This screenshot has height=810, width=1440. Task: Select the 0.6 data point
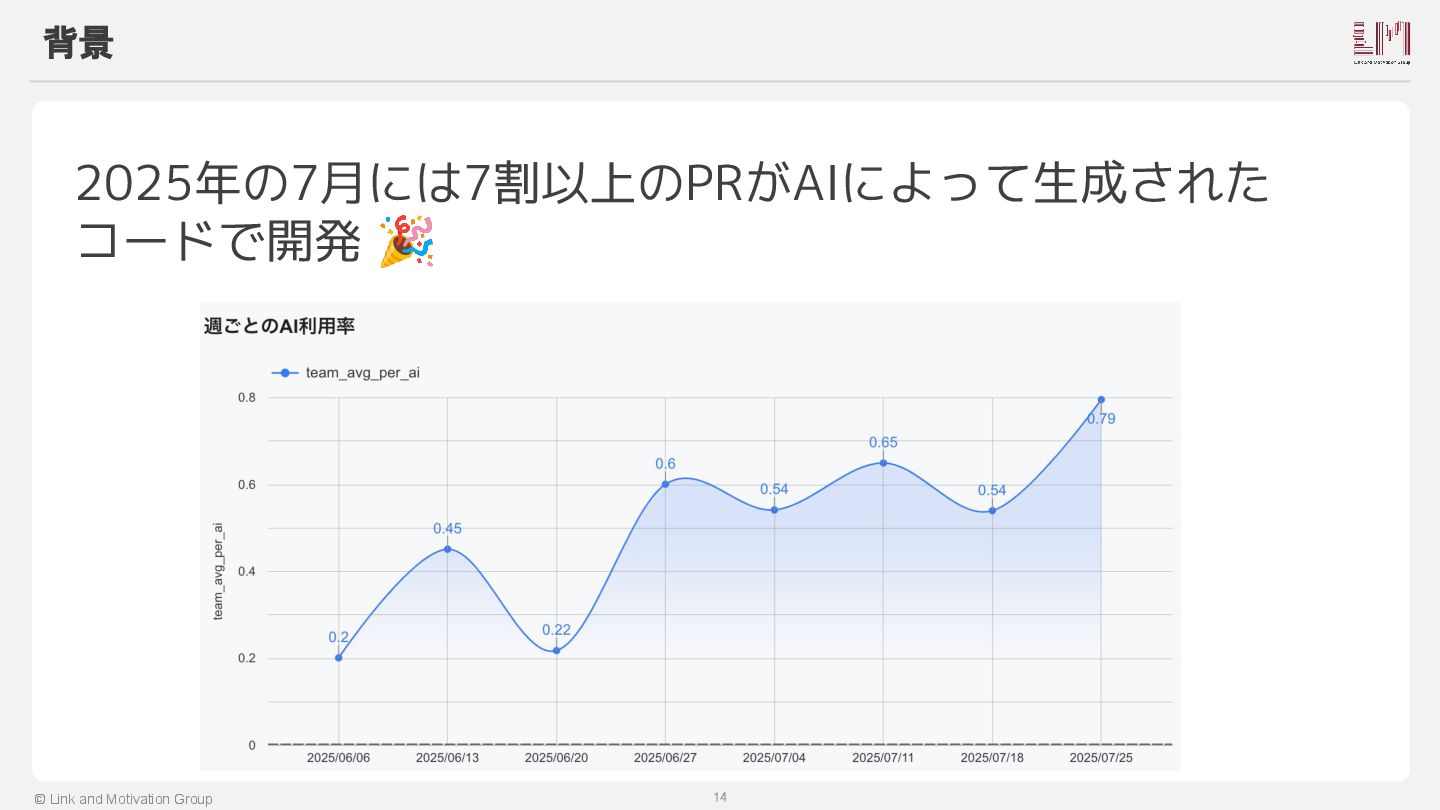click(665, 484)
